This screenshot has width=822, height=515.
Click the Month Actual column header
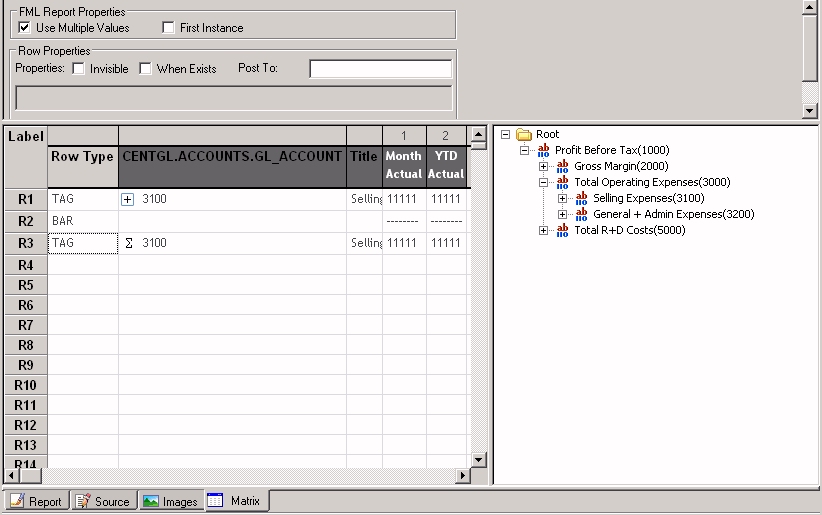point(404,166)
